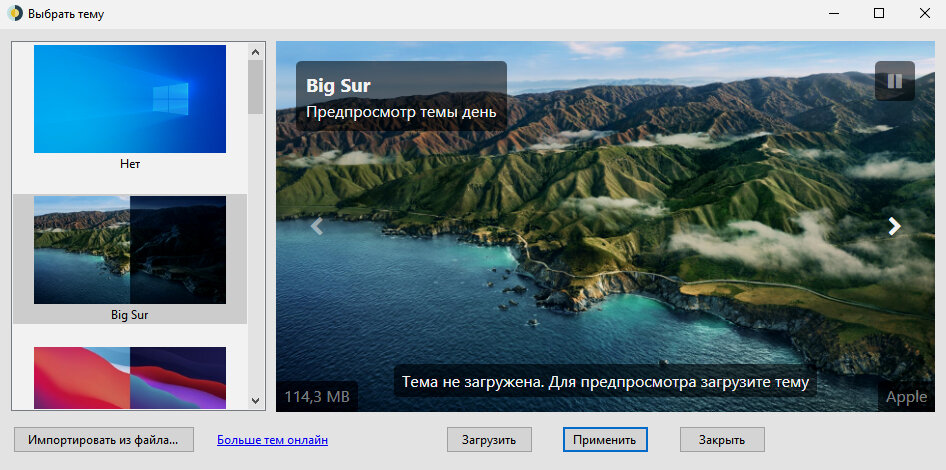Select the colorful abstract theme thumbnail below Big Sur
Screen dimensions: 946x470
[x=130, y=378]
